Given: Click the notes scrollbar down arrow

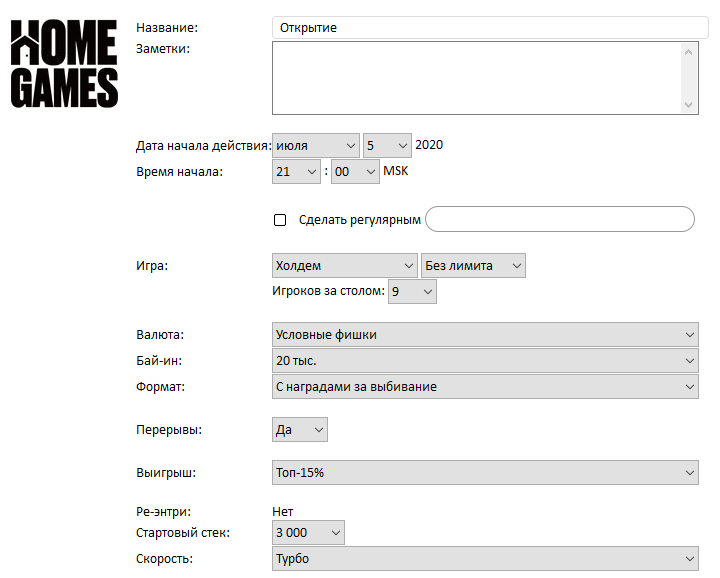Looking at the screenshot, I should 688,105.
